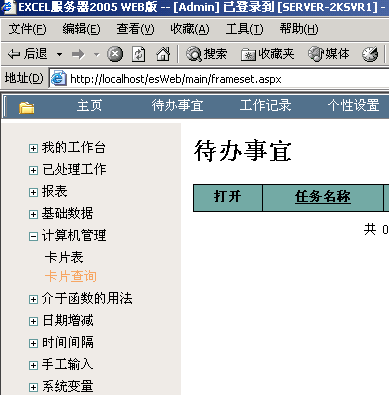The height and width of the screenshot is (395, 389).
Task: Switch to the 工作记录 tab
Action: pos(265,106)
